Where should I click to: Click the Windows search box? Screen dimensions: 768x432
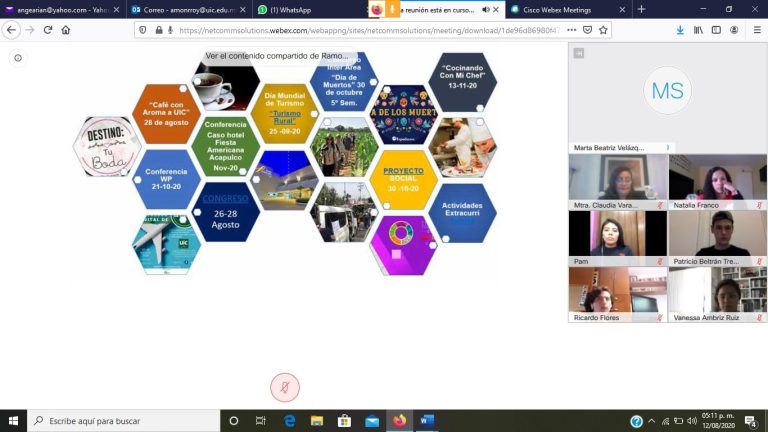click(120, 421)
